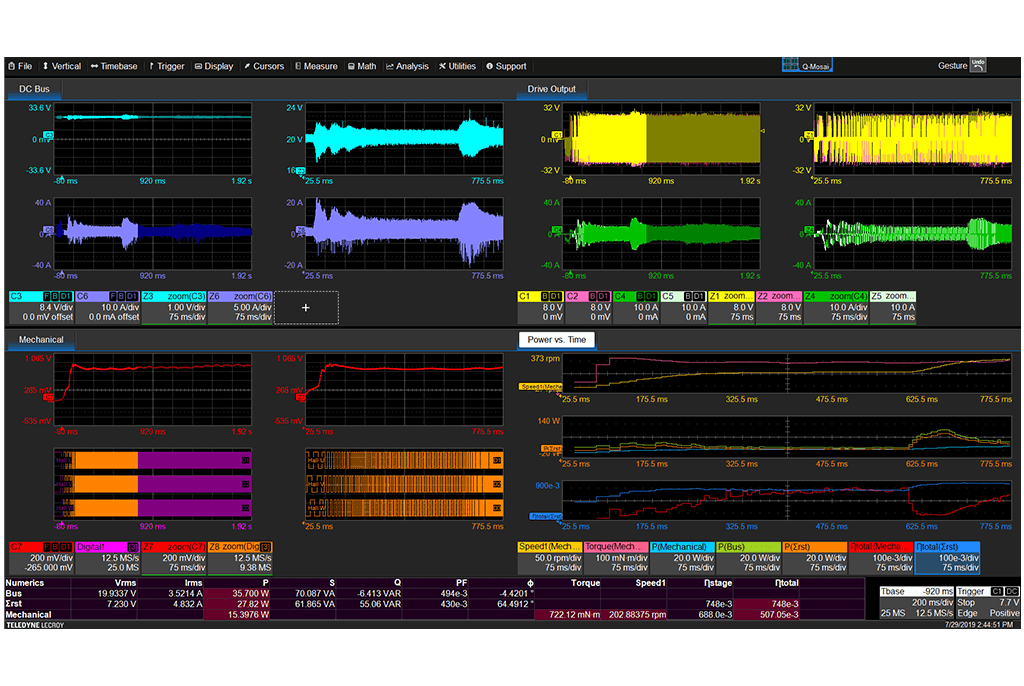
Task: Add new trace with plus box
Action: tap(306, 308)
